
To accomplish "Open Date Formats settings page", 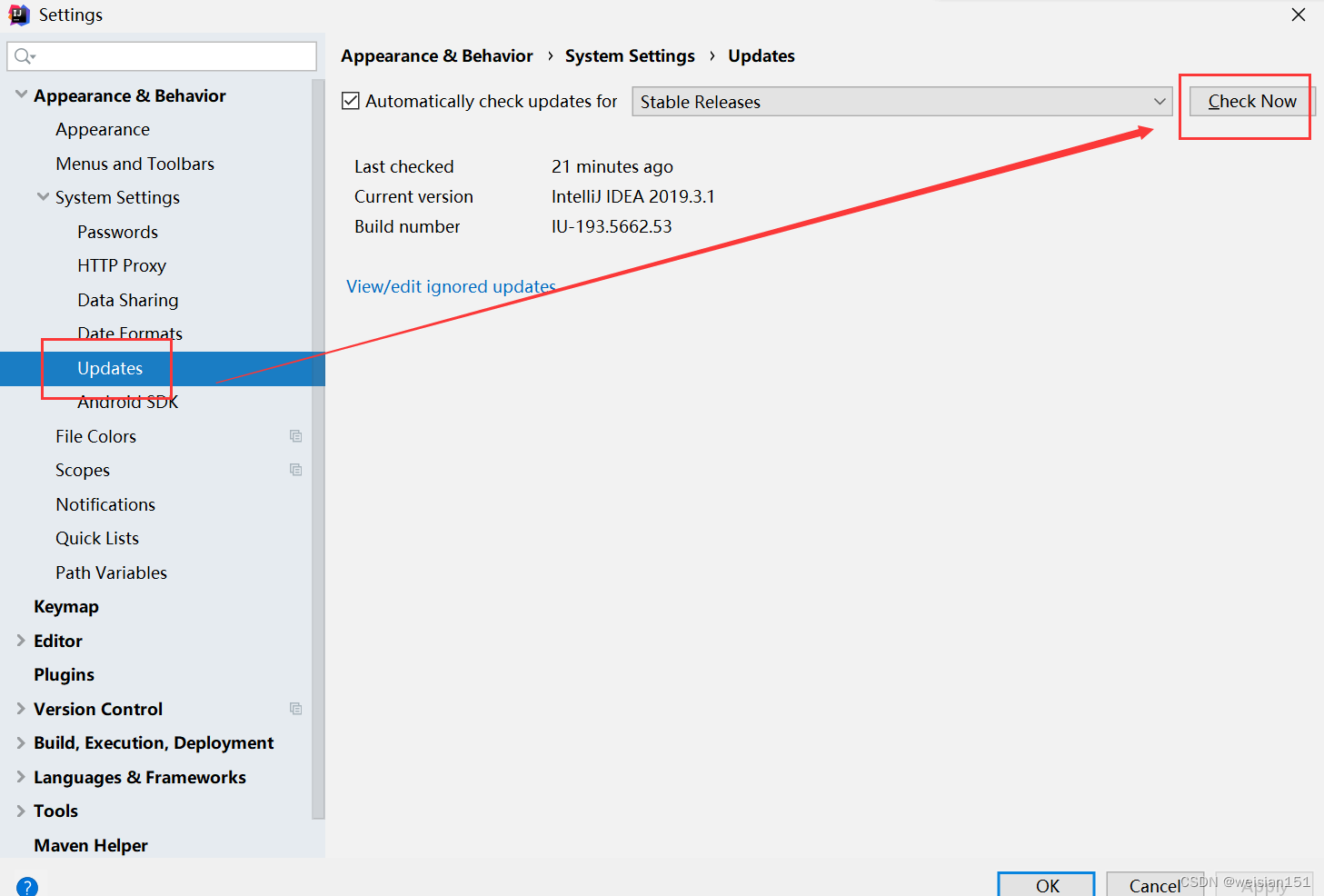I will coord(130,334).
